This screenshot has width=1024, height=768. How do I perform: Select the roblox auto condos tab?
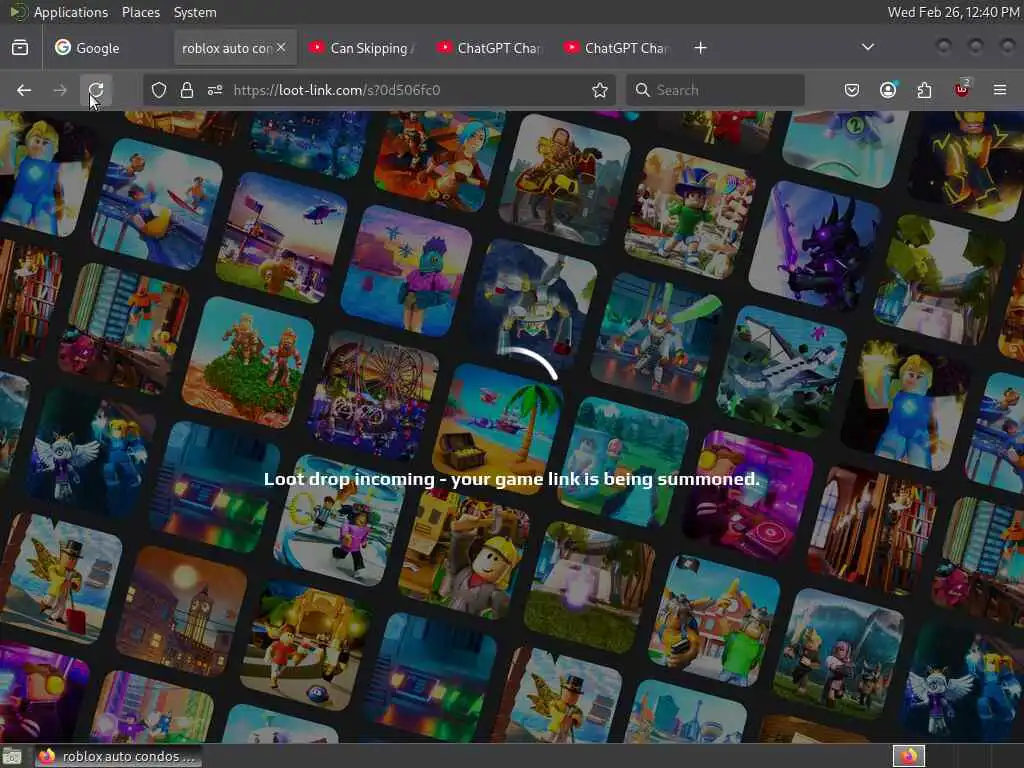pyautogui.click(x=227, y=48)
